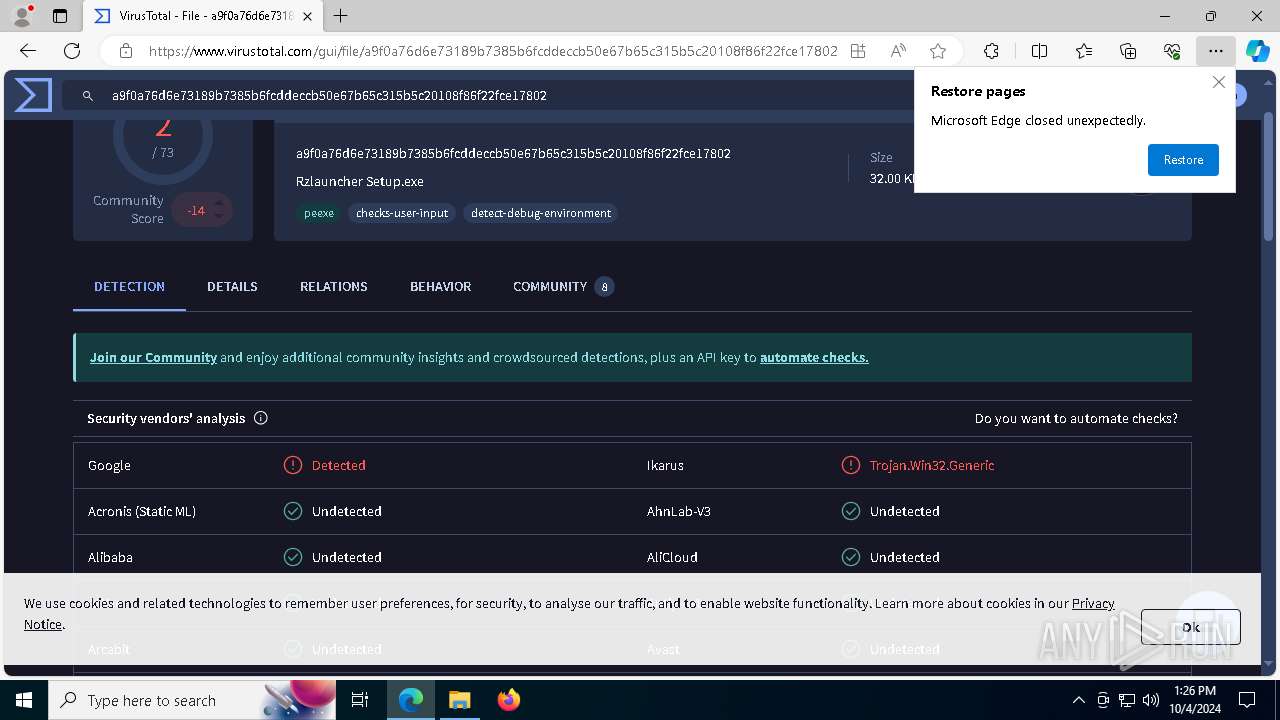The height and width of the screenshot is (720, 1280).
Task: Close the Restore pages popup
Action: point(1218,82)
